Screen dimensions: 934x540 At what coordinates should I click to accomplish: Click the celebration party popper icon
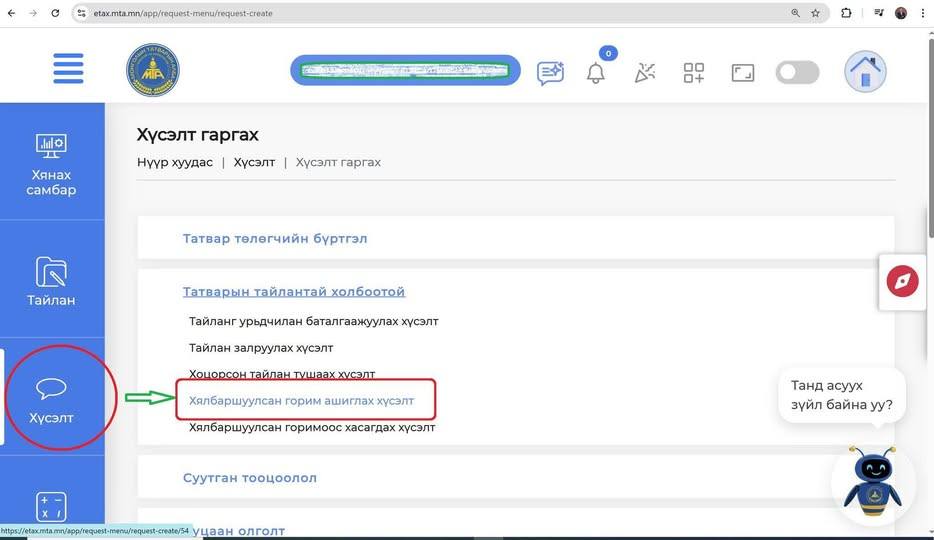pyautogui.click(x=645, y=72)
